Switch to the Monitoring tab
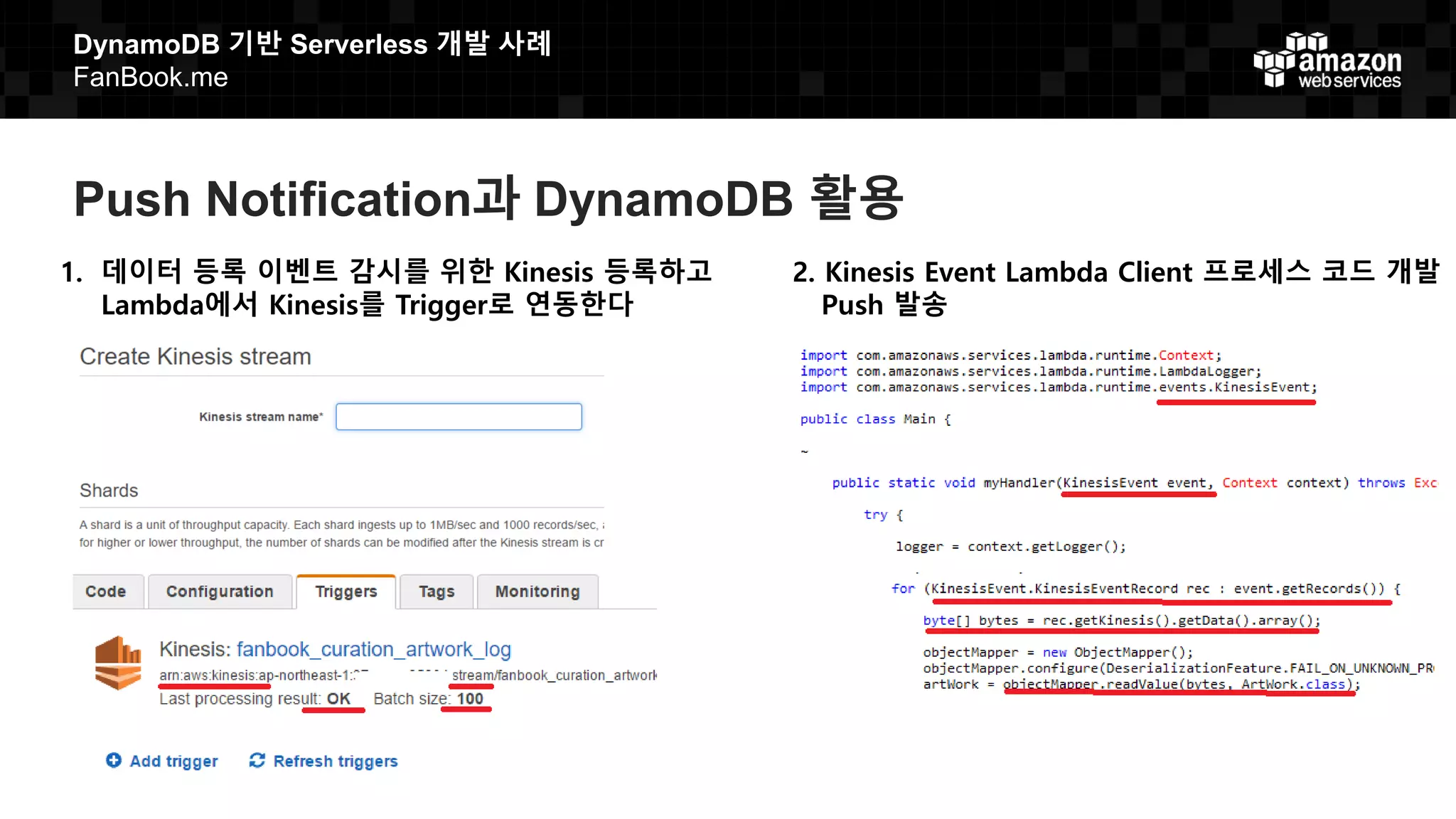The height and width of the screenshot is (819, 1456). pos(537,591)
